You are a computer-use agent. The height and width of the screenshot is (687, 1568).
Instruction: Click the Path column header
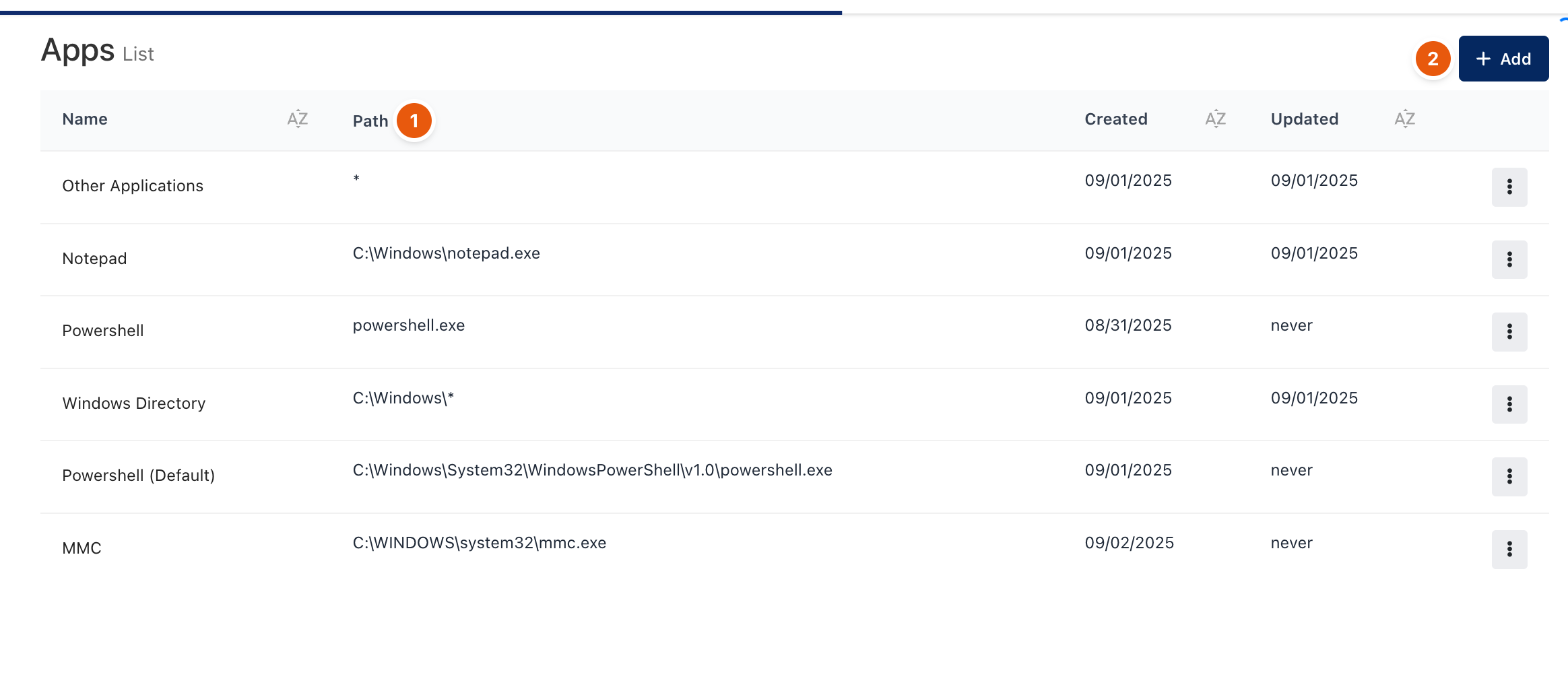click(x=370, y=121)
